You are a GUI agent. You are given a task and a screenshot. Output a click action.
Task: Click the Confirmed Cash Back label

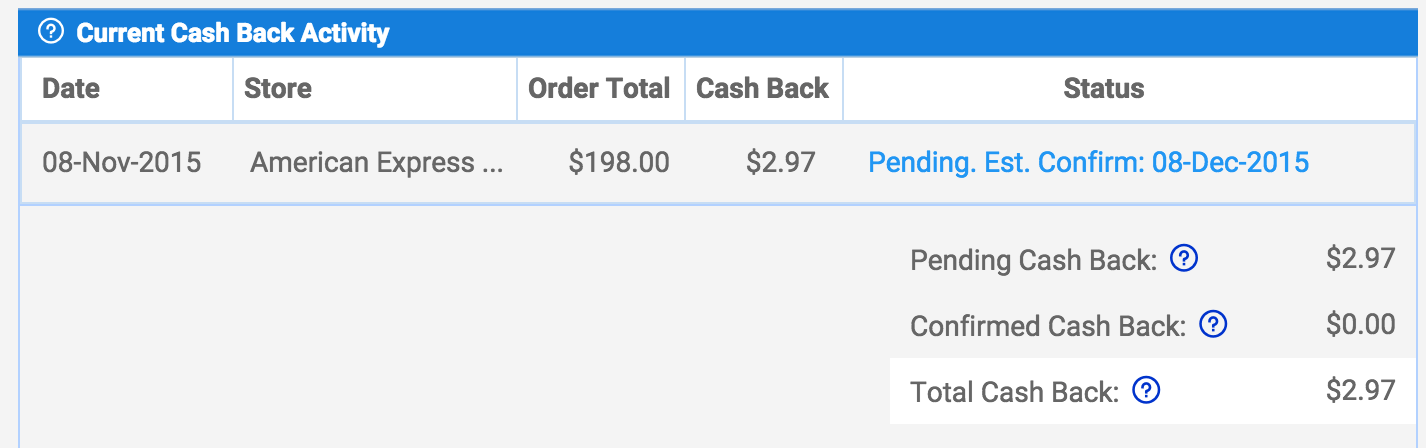(1048, 326)
